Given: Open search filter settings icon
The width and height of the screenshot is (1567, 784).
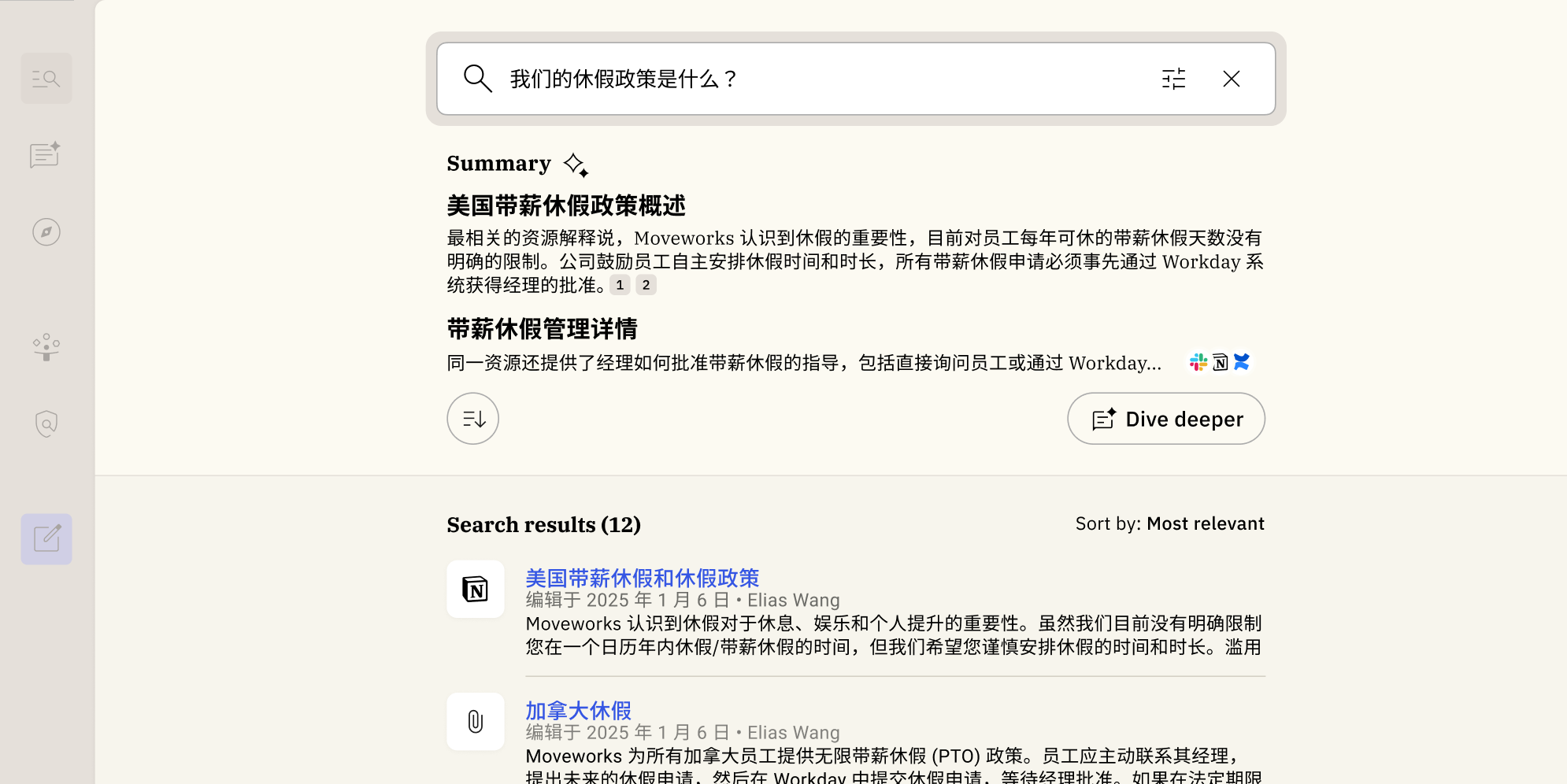Looking at the screenshot, I should [x=1173, y=79].
